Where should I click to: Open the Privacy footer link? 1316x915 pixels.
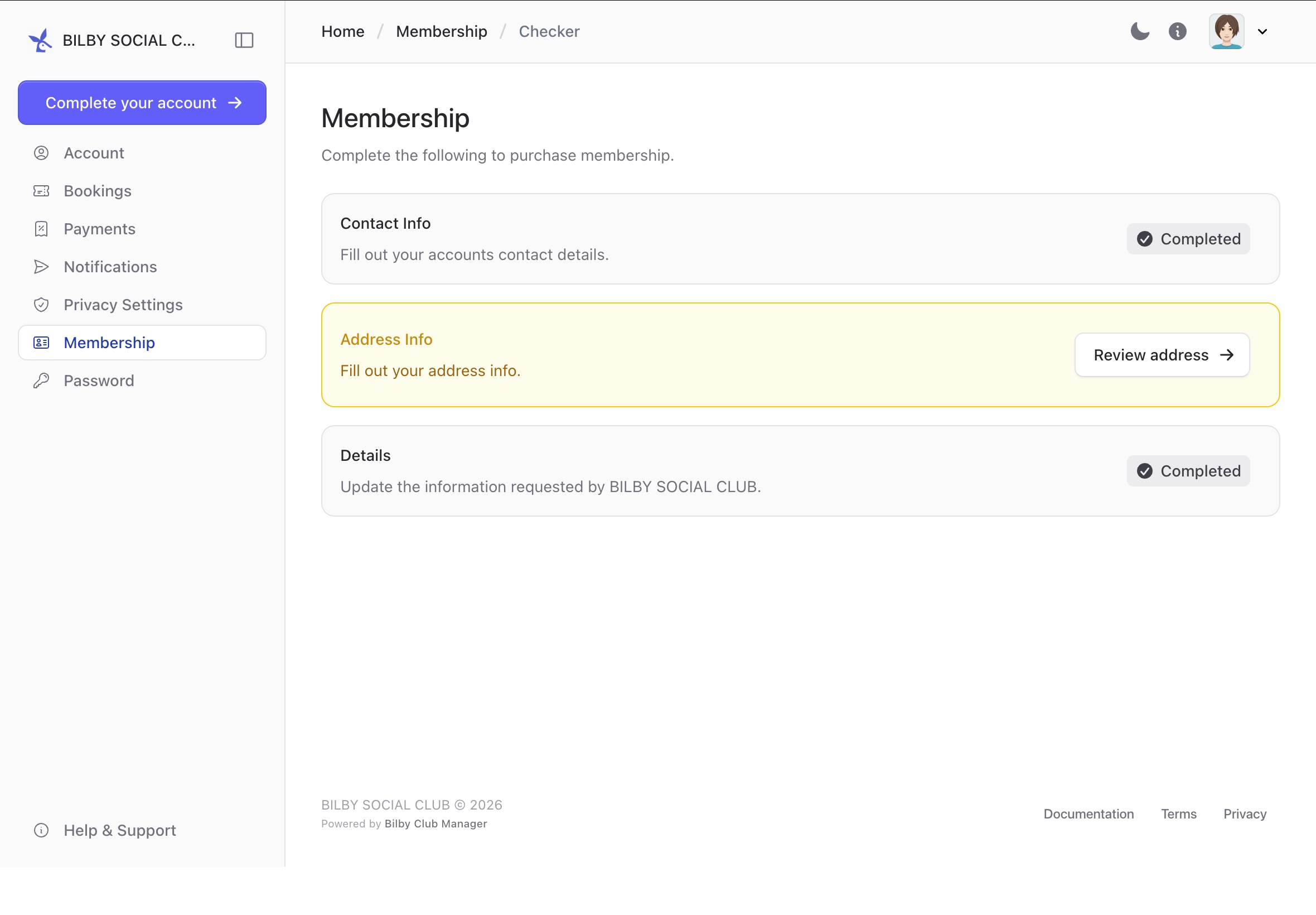1245,813
